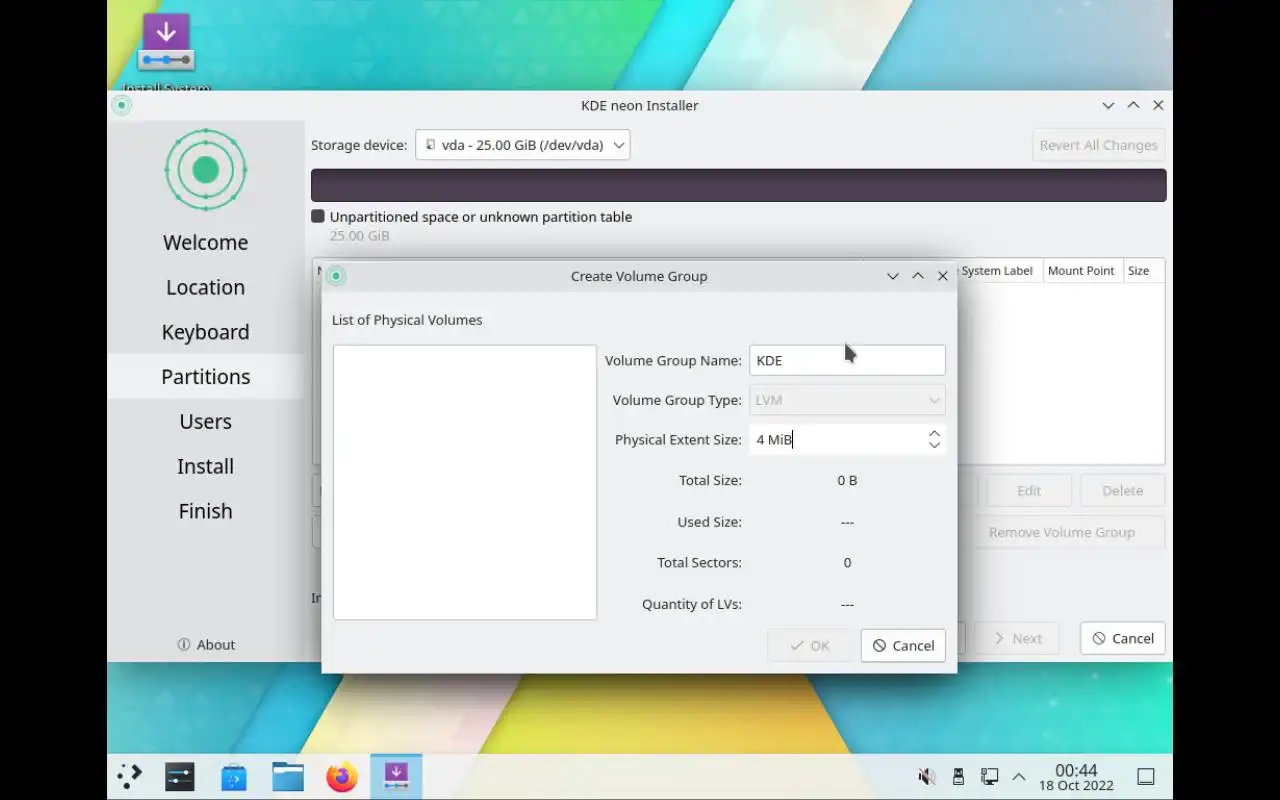Open the Dolphin file manager in the taskbar

pyautogui.click(x=288, y=777)
